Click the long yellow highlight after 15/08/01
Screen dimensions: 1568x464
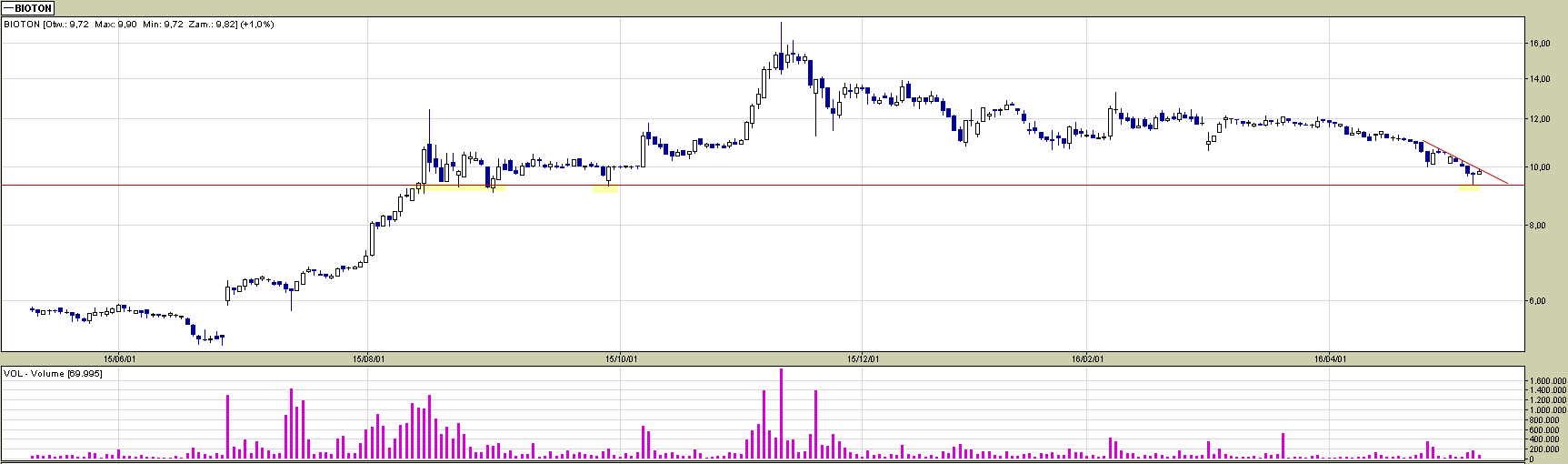click(x=464, y=188)
